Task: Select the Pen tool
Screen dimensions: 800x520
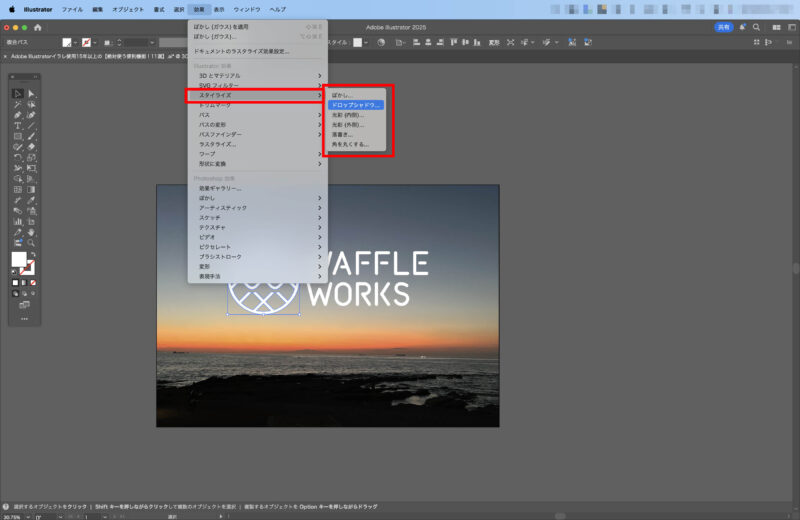Action: 18,114
